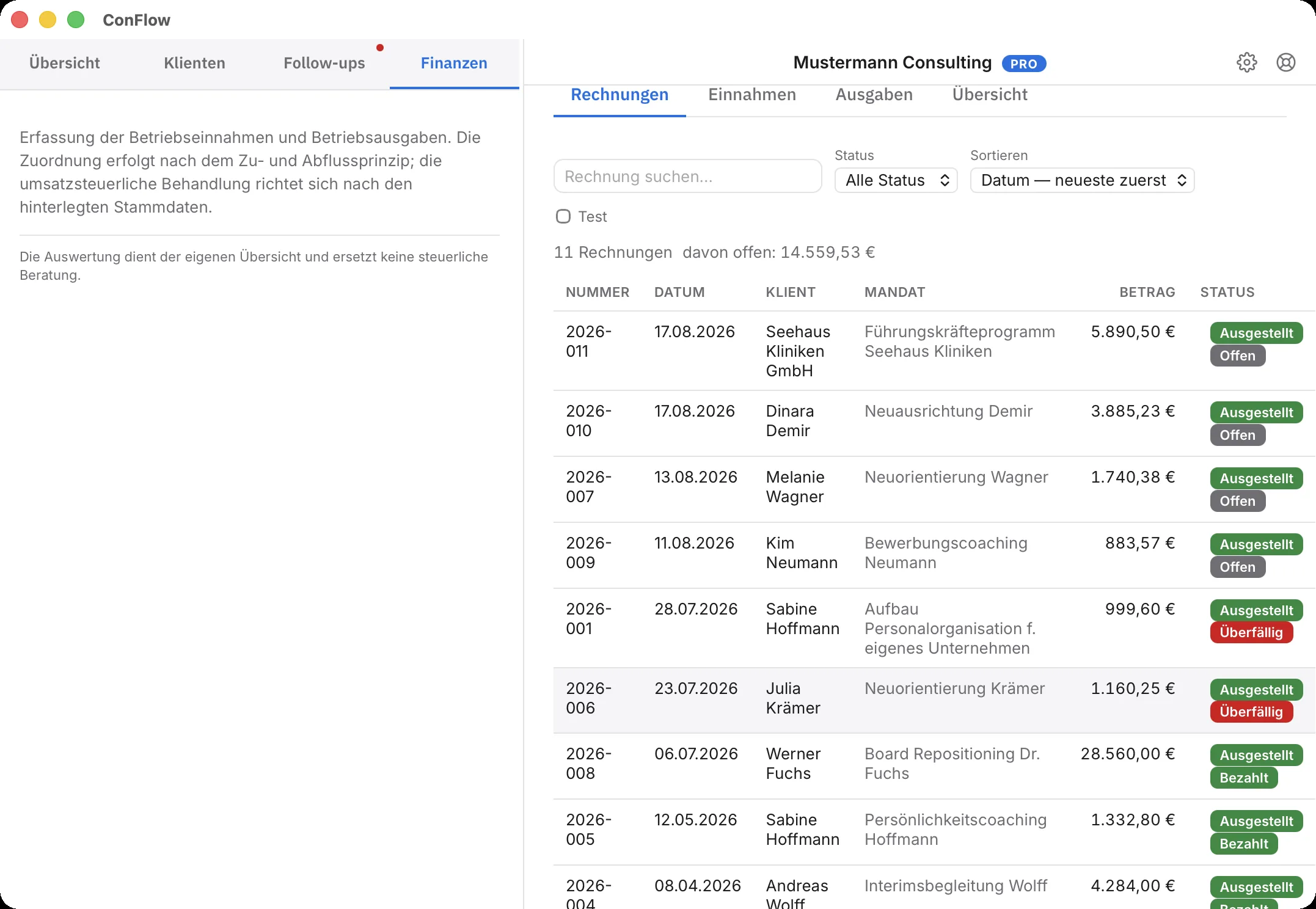Open the Follow-ups tab
Viewport: 1316px width, 909px height.
tap(324, 63)
